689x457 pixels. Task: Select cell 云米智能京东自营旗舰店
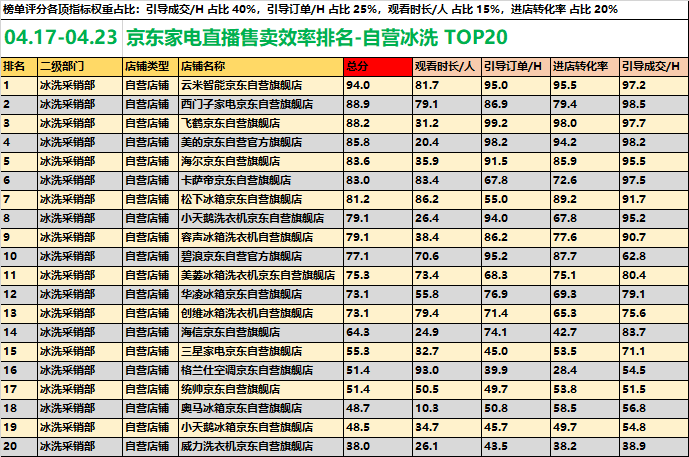(x=261, y=85)
